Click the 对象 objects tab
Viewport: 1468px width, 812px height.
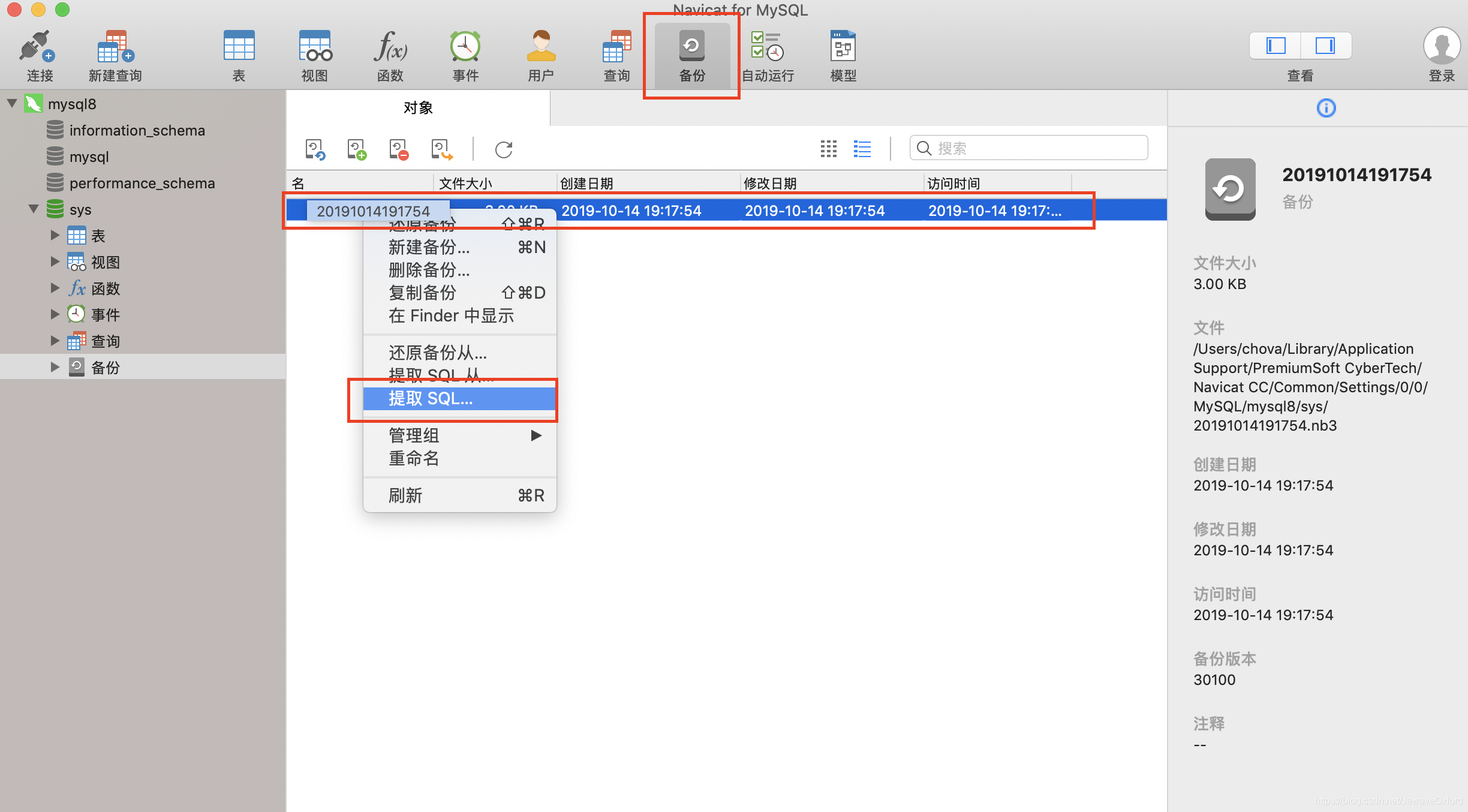click(418, 108)
